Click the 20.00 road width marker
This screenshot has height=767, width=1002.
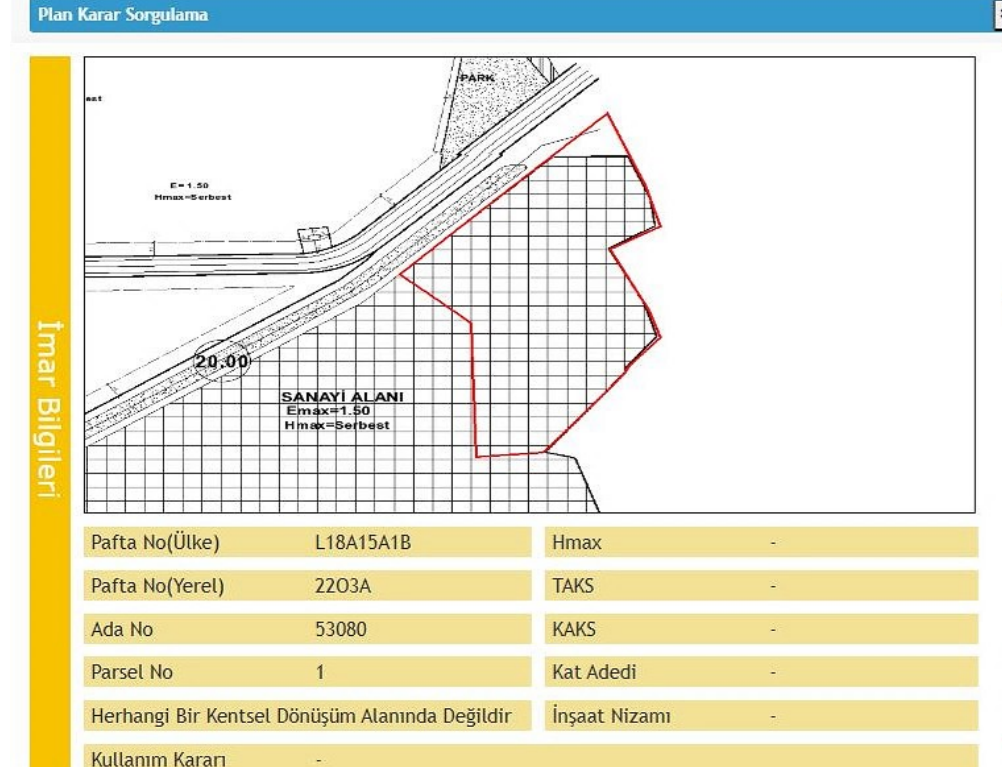point(221,362)
